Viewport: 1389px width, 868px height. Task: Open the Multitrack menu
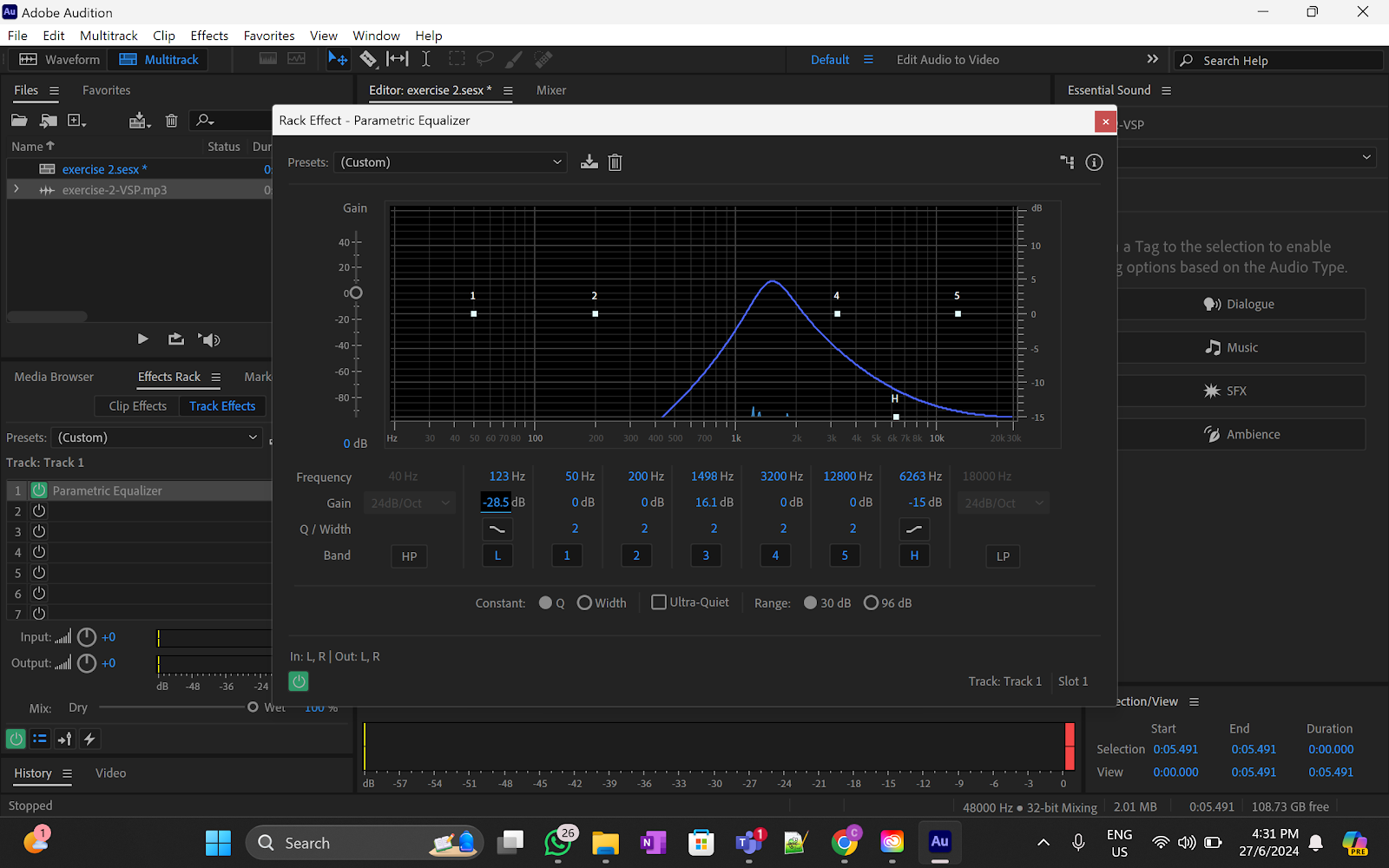pos(109,36)
